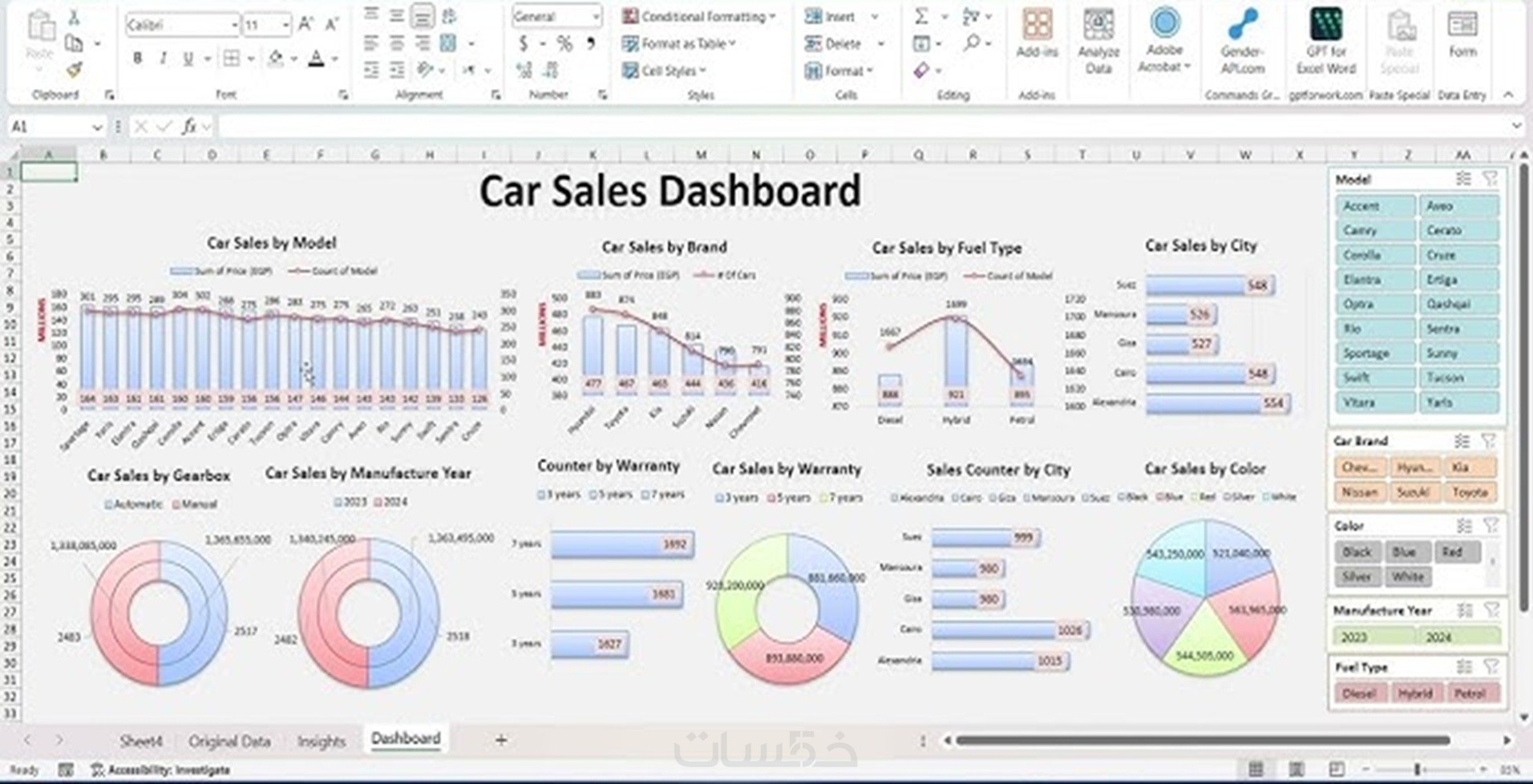Image resolution: width=1533 pixels, height=784 pixels.
Task: Toggle multi-select on the Model slicer
Action: (1463, 179)
